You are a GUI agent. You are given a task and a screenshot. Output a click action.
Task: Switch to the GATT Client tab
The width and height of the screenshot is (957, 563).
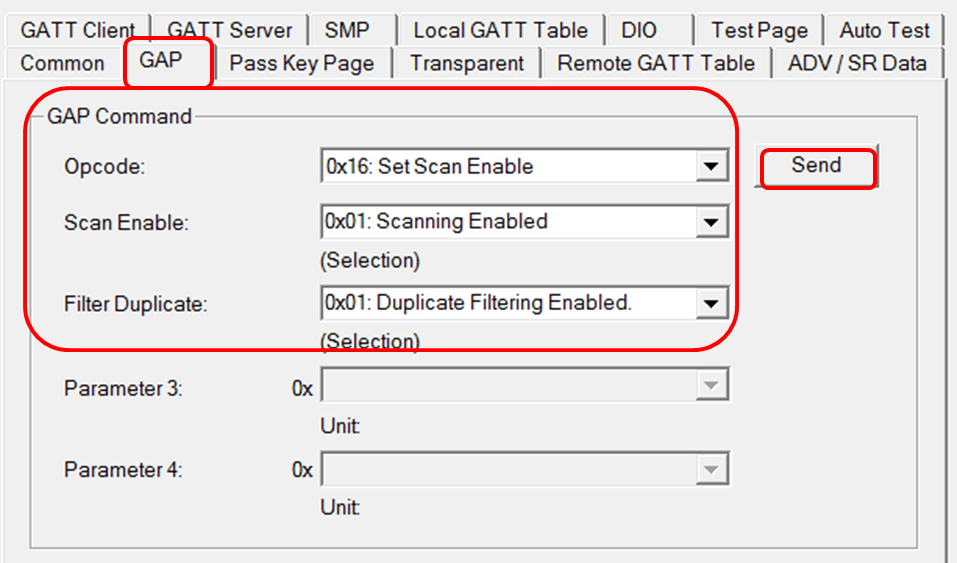point(78,30)
